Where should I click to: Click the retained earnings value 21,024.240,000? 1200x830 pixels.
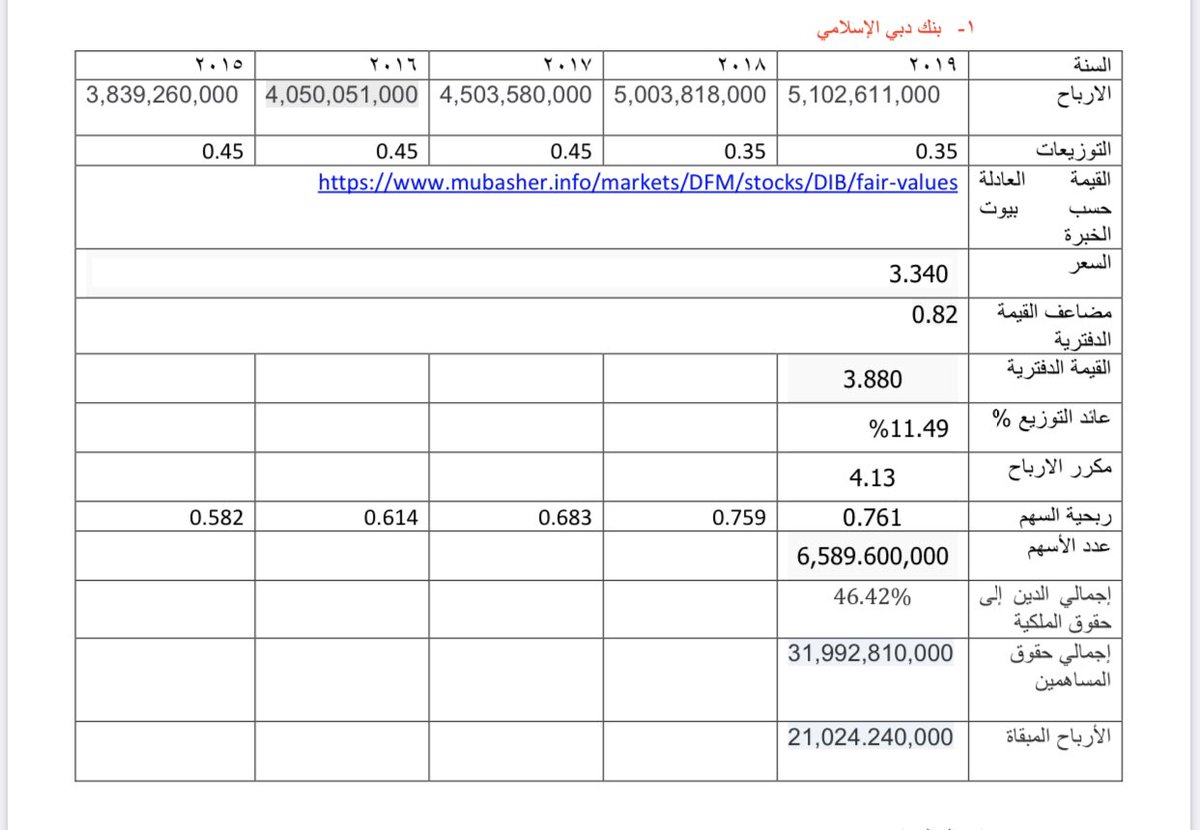coord(870,737)
